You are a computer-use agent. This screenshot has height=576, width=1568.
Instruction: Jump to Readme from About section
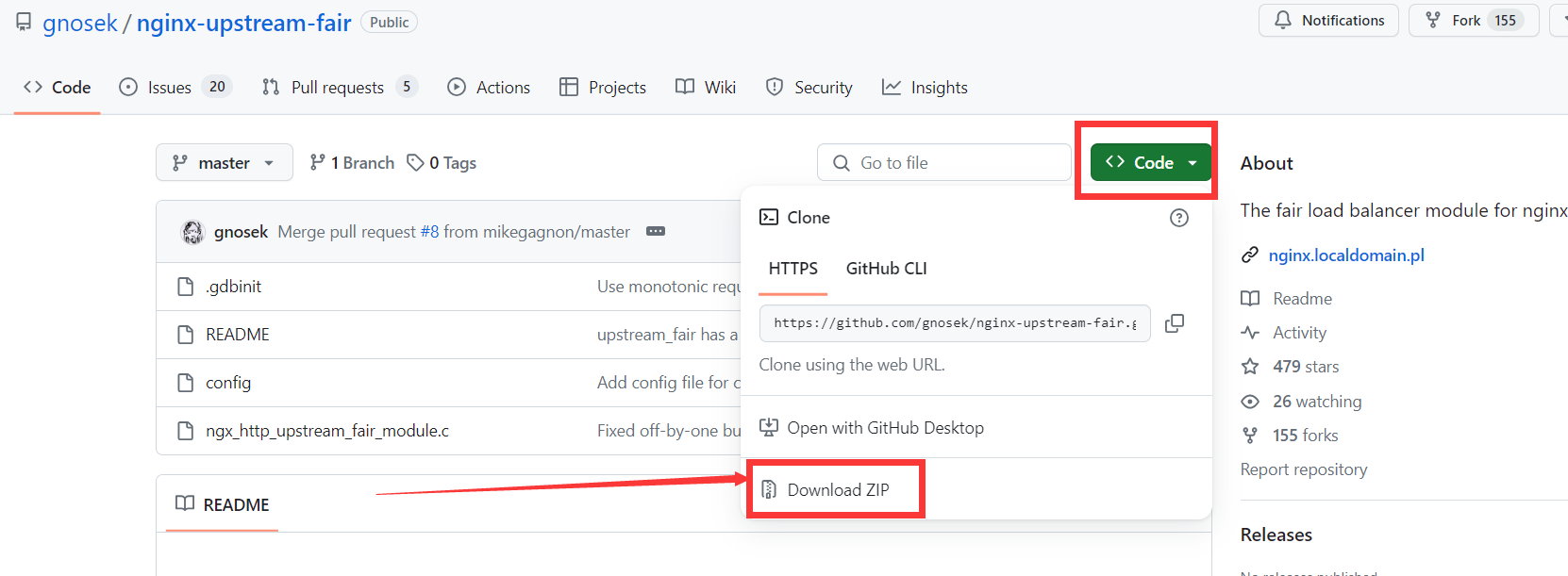[x=1287, y=299]
